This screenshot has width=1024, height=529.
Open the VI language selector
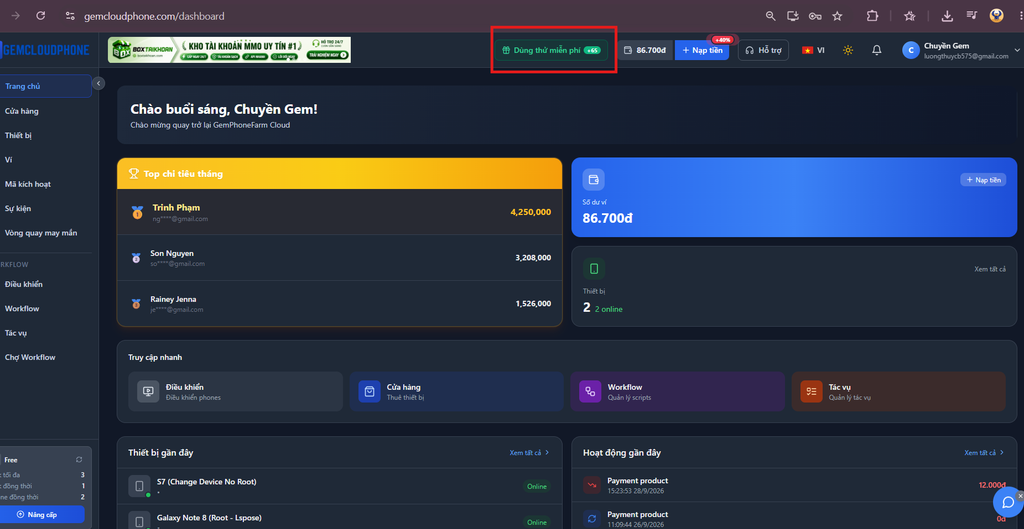[x=813, y=50]
